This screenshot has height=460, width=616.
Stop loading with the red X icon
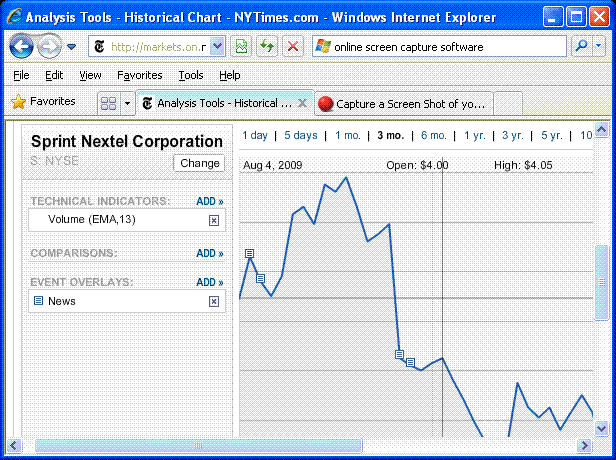(x=293, y=47)
